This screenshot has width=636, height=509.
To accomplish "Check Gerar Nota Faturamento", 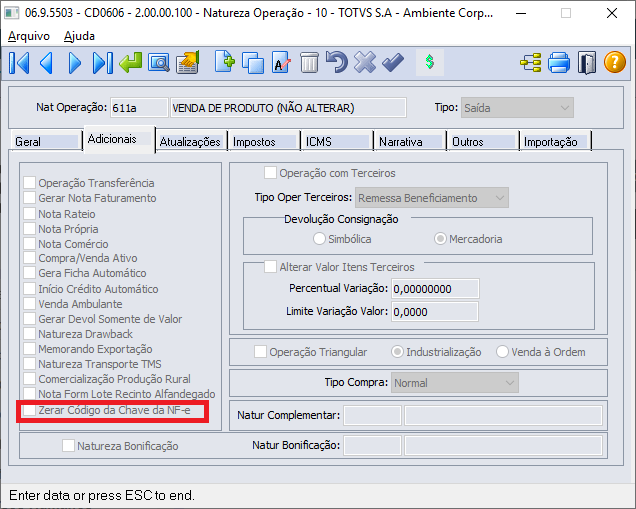I will pyautogui.click(x=29, y=198).
